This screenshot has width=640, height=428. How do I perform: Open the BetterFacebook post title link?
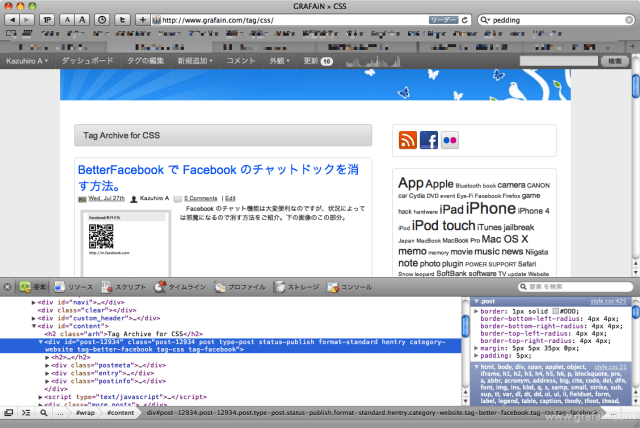pyautogui.click(x=218, y=177)
